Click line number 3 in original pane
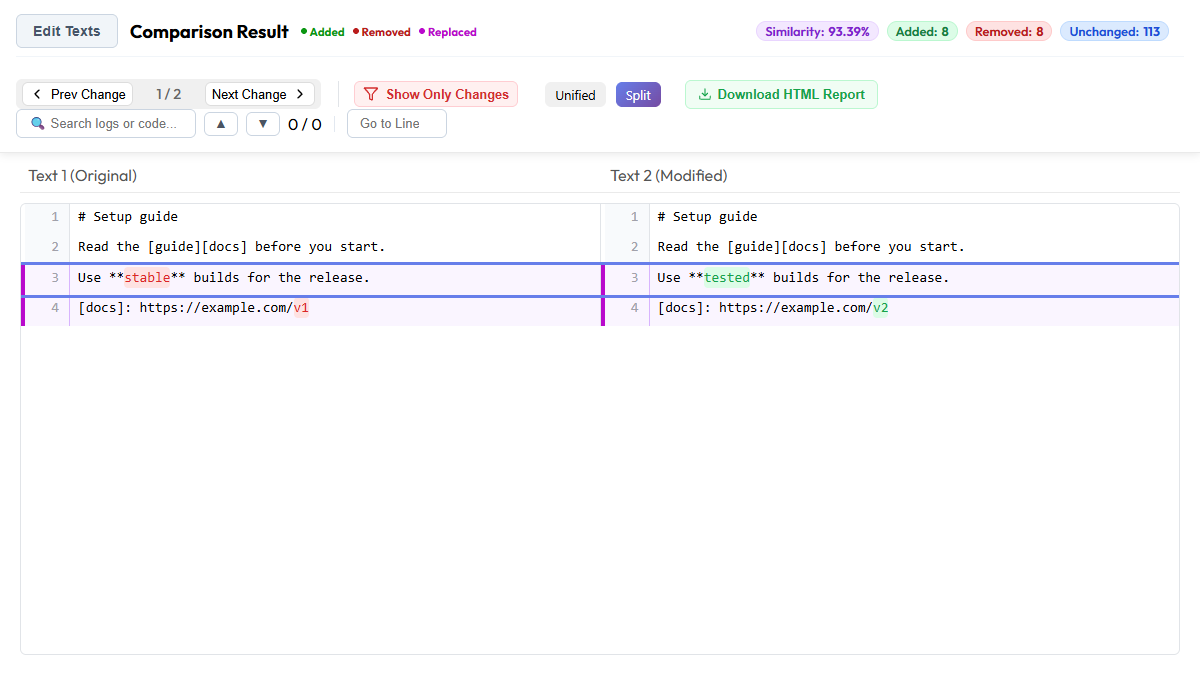The image size is (1200, 675). click(x=55, y=277)
